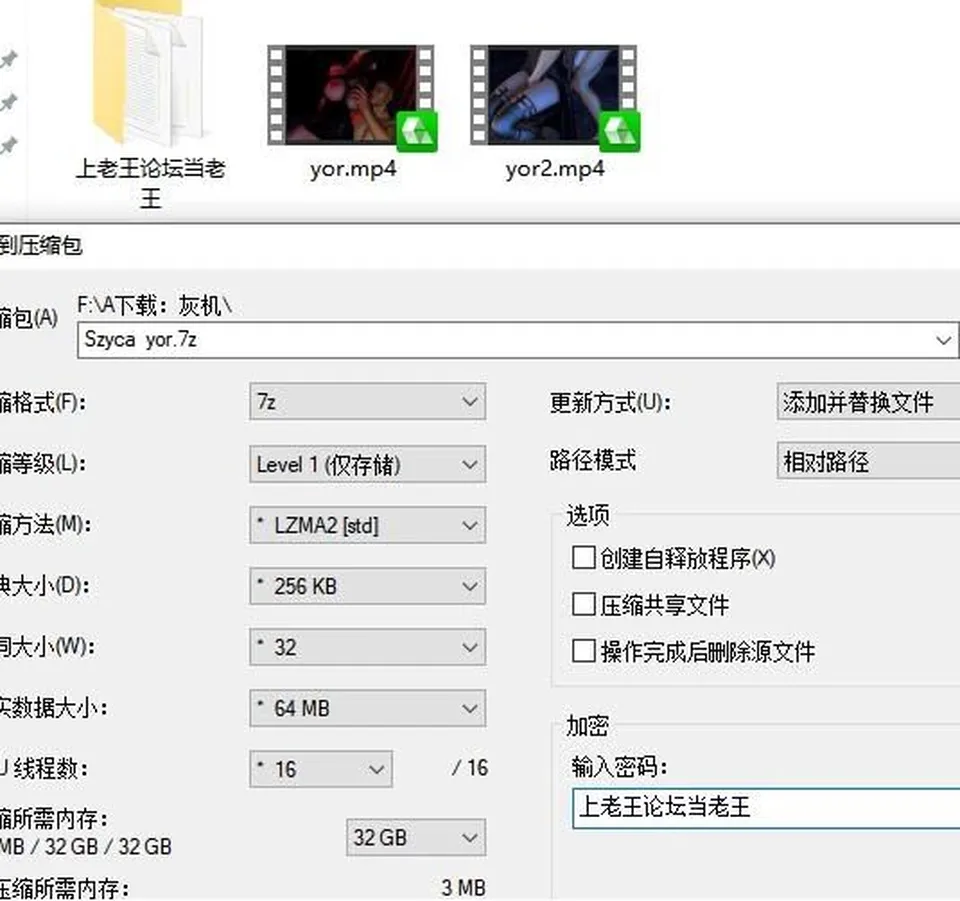
Task: Click the 选项 group heading
Action: [588, 515]
